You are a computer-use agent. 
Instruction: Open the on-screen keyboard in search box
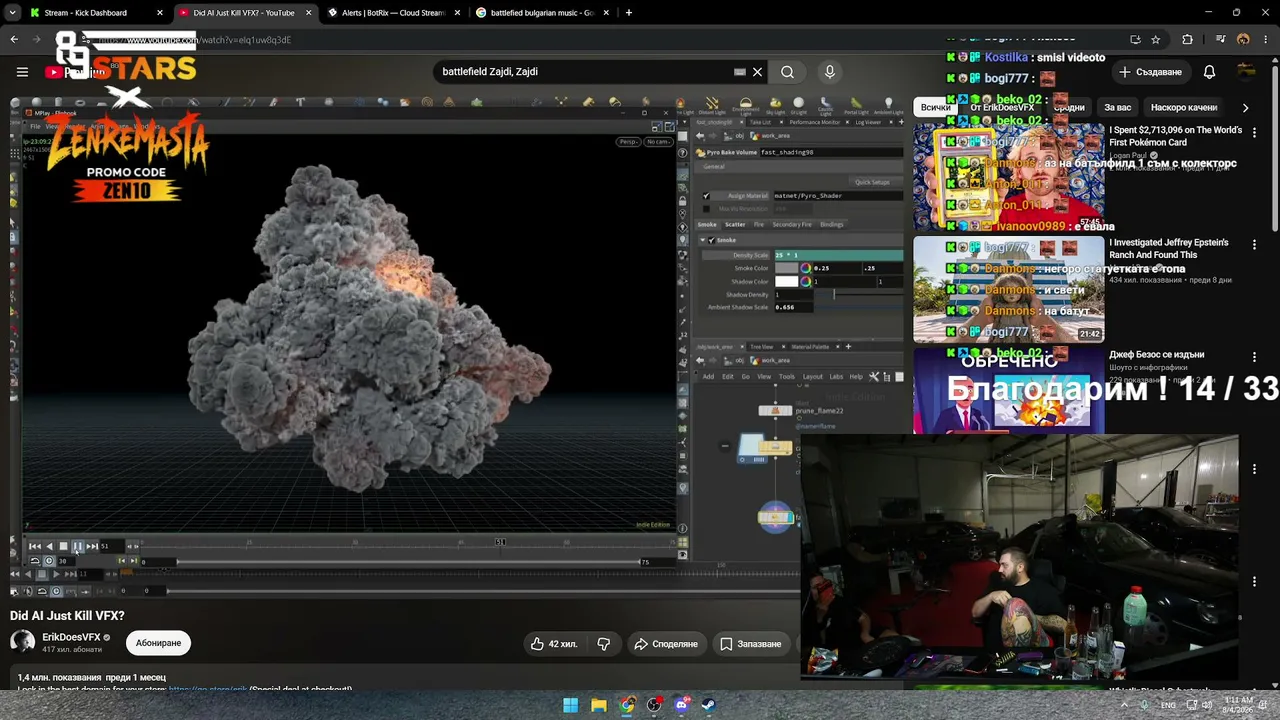coord(739,72)
